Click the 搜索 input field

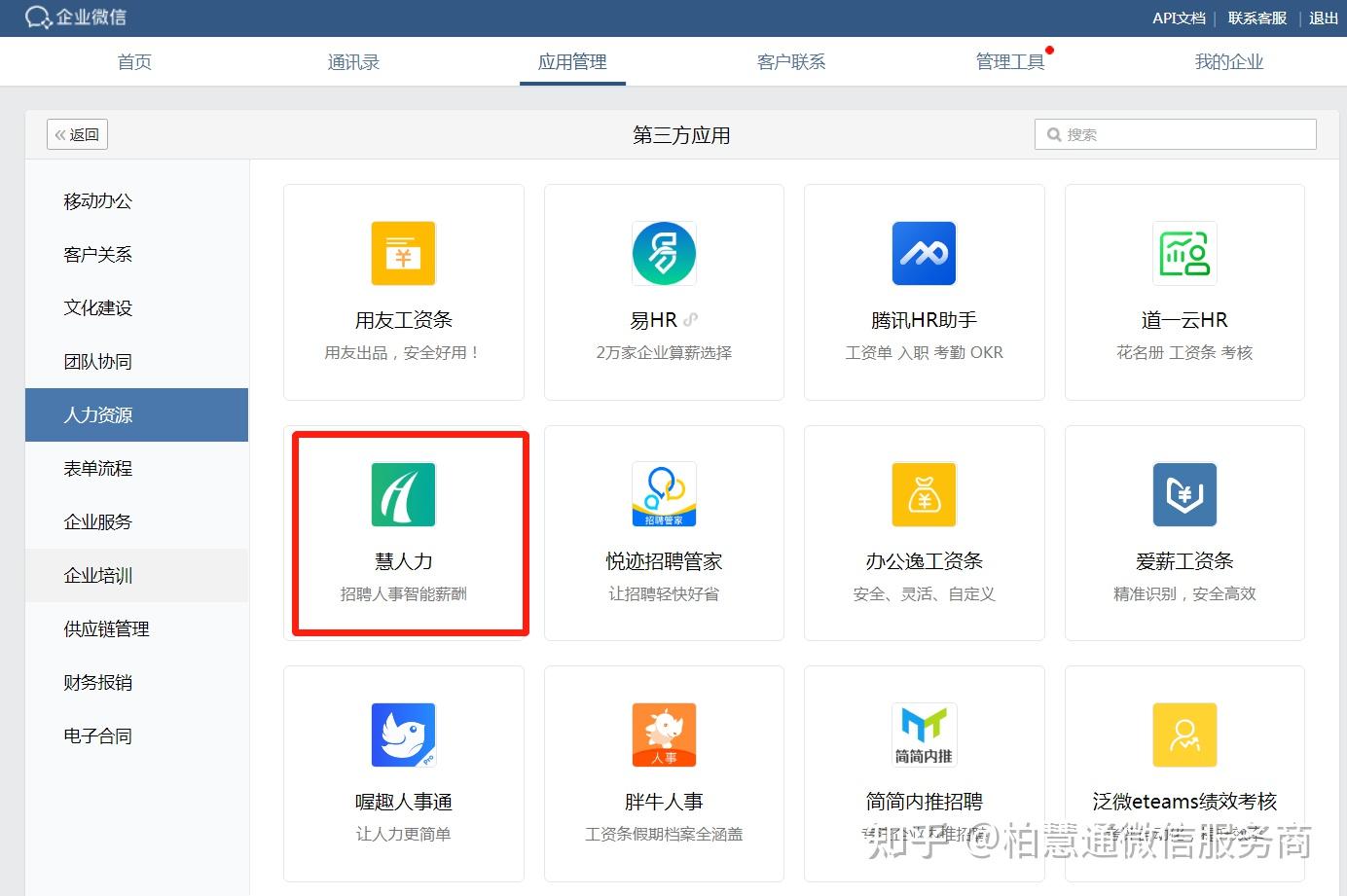(1176, 134)
